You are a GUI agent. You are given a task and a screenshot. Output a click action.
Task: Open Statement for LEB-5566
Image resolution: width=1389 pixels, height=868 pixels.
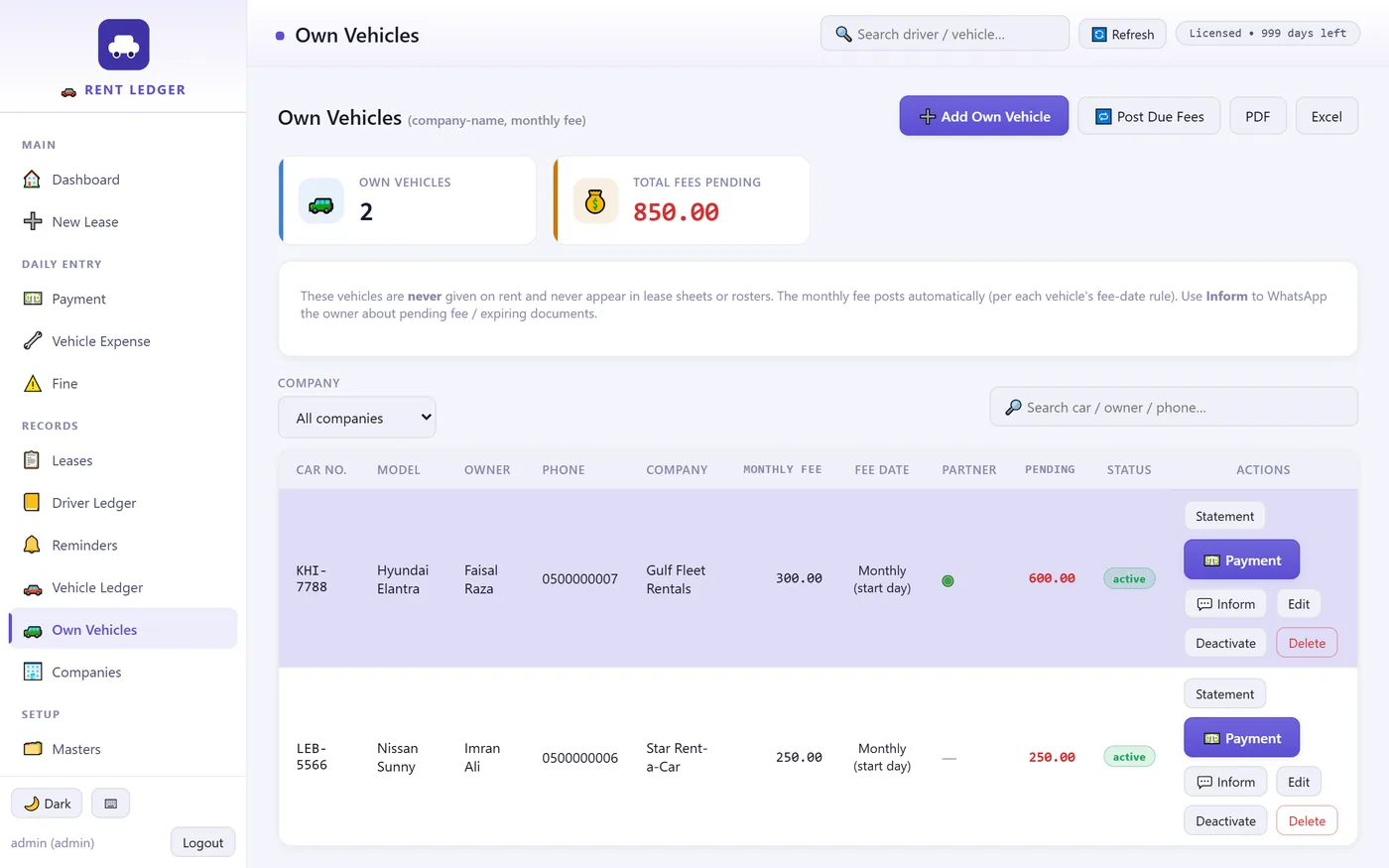click(x=1224, y=694)
